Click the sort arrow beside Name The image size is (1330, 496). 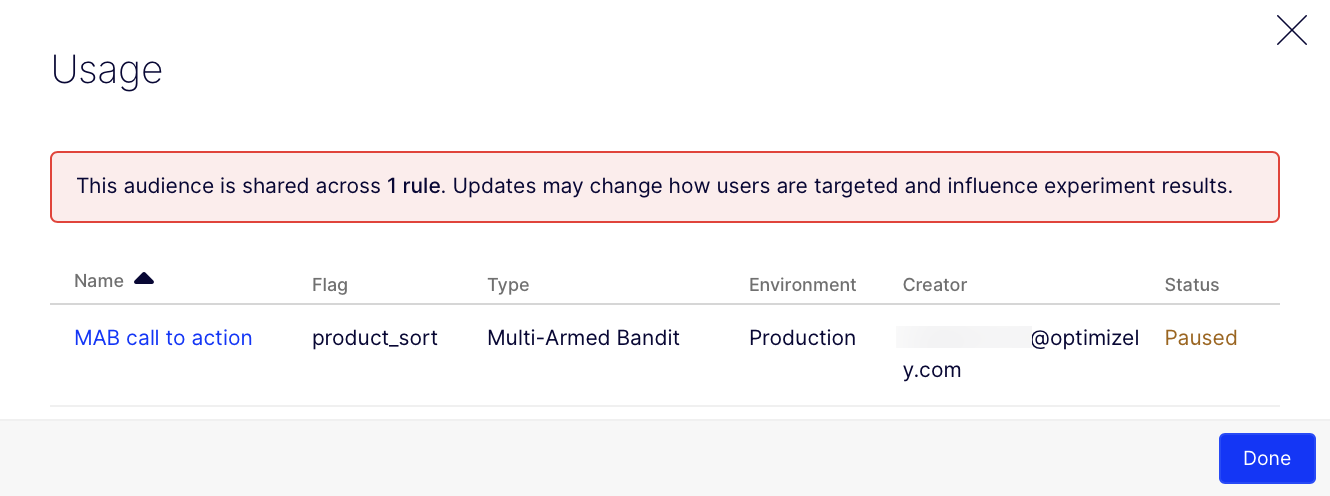(x=144, y=280)
